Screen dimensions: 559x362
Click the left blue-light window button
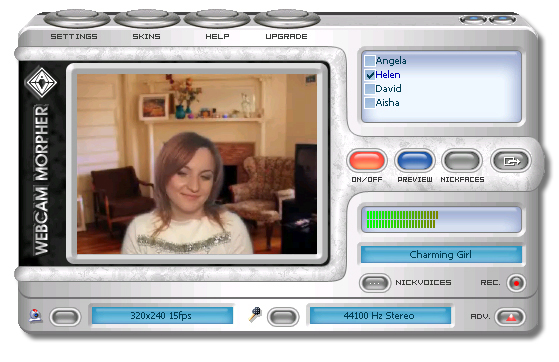click(473, 19)
